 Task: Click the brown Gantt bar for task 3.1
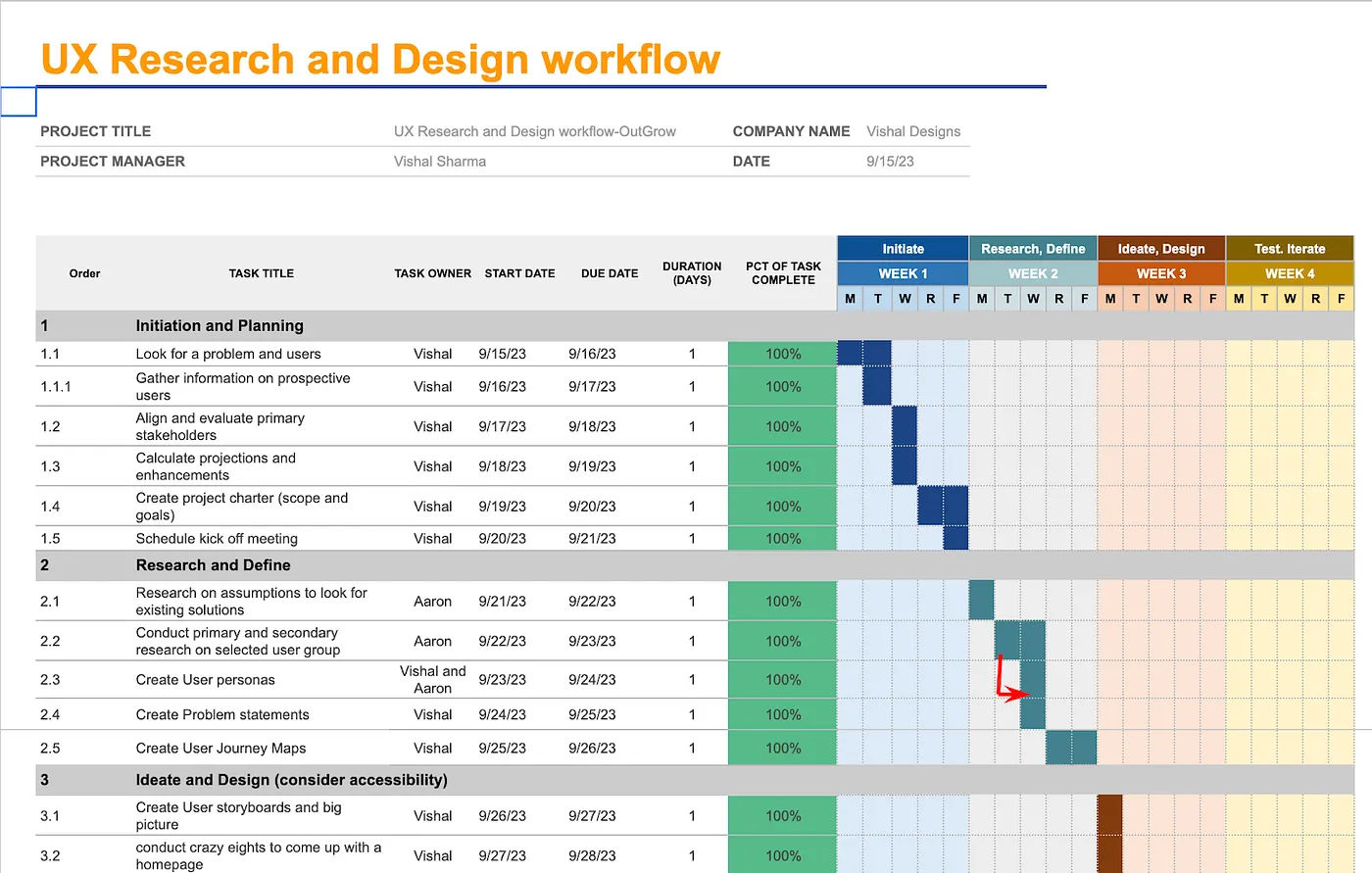[1109, 815]
